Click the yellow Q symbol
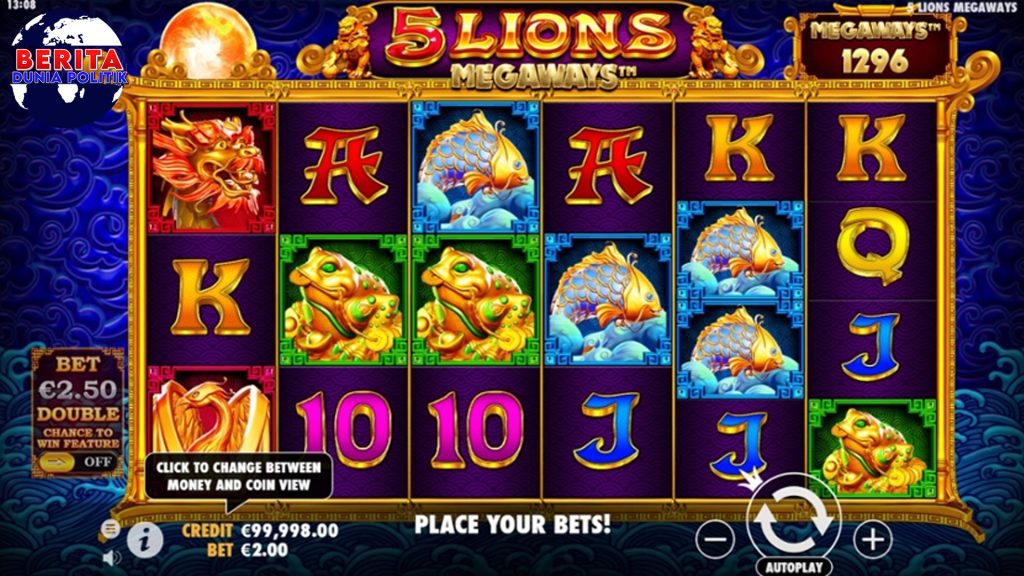Screen dimensions: 1024x576 (872, 246)
